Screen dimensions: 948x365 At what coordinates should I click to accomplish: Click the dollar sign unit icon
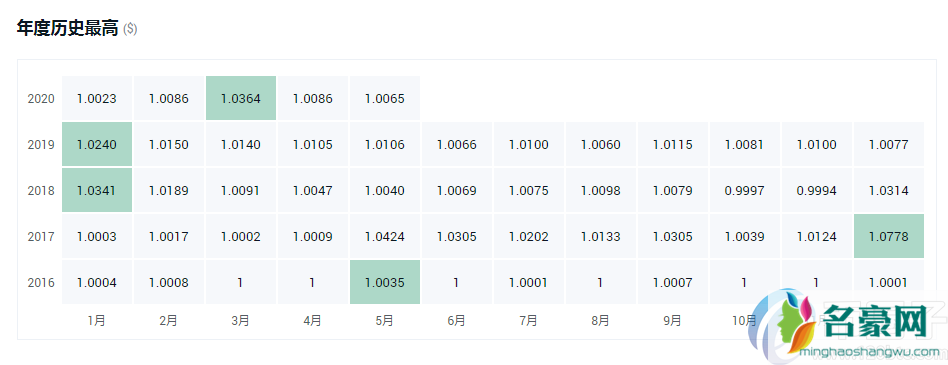[x=130, y=29]
